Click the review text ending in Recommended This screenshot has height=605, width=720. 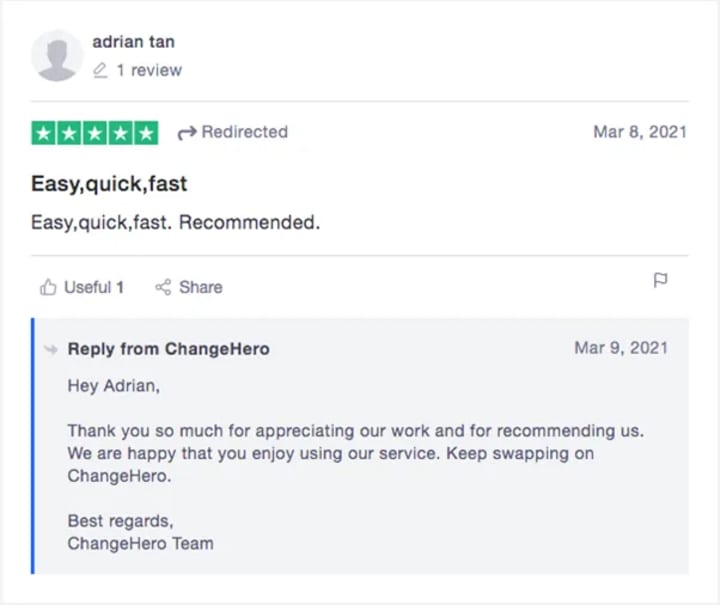[x=176, y=222]
